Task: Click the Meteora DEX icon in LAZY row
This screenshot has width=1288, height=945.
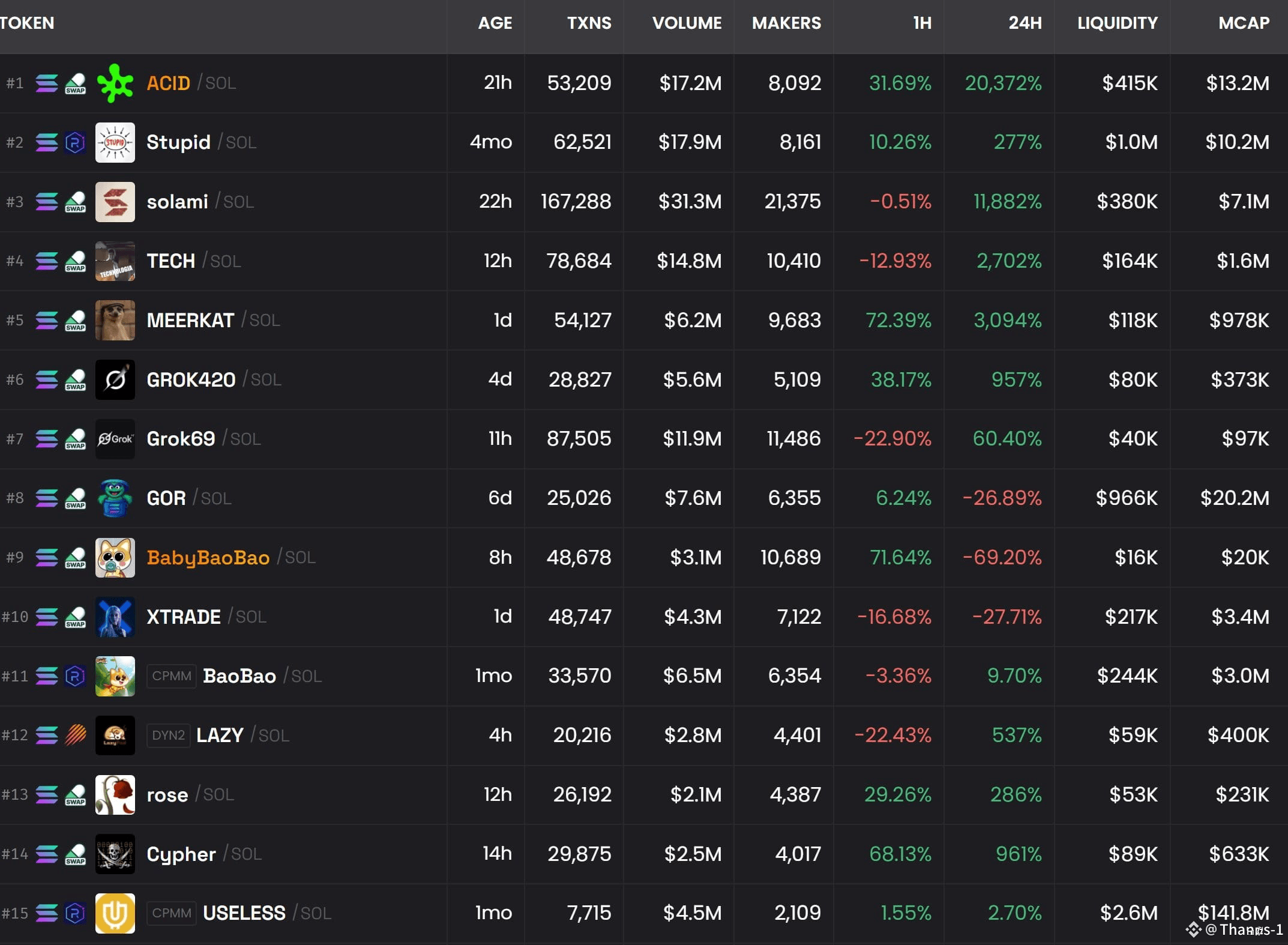Action: click(x=76, y=735)
